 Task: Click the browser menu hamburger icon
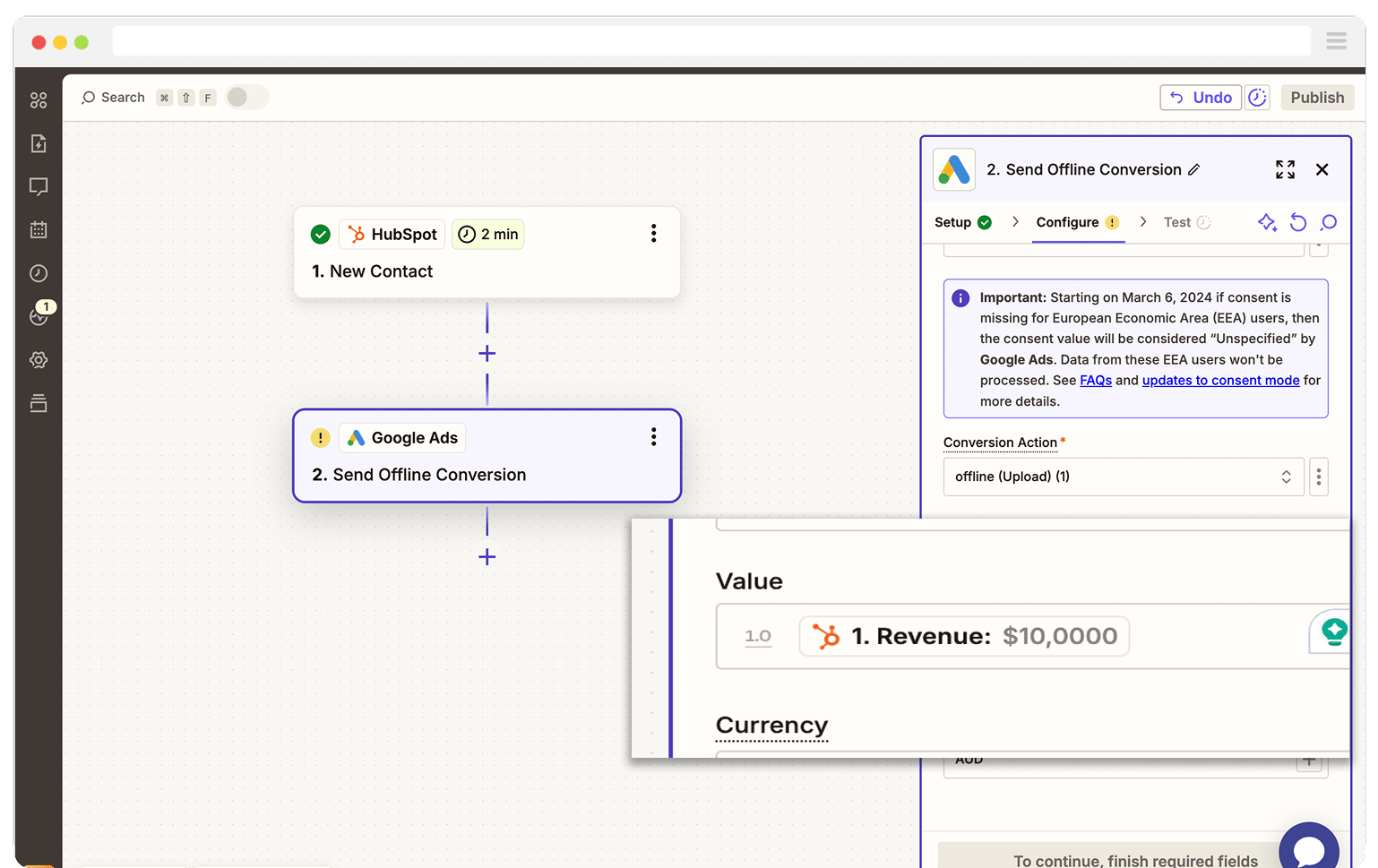point(1337,40)
